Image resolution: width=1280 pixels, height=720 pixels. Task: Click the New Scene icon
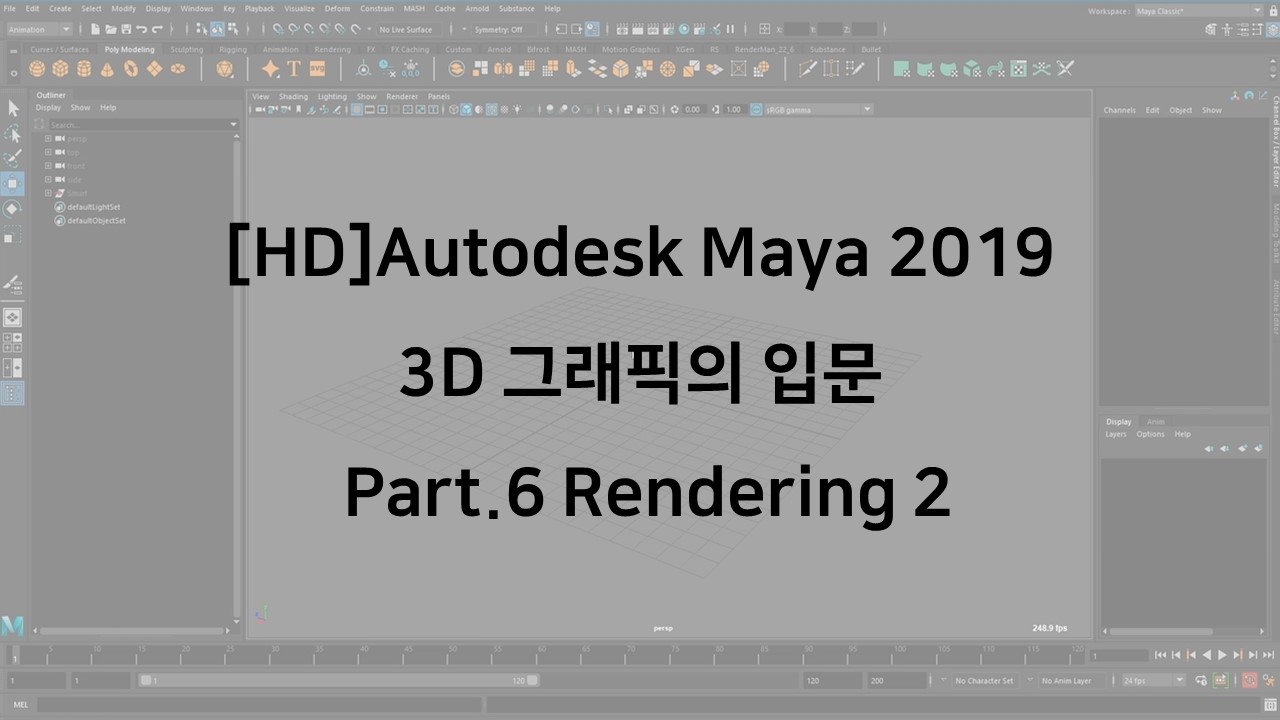pyautogui.click(x=97, y=29)
